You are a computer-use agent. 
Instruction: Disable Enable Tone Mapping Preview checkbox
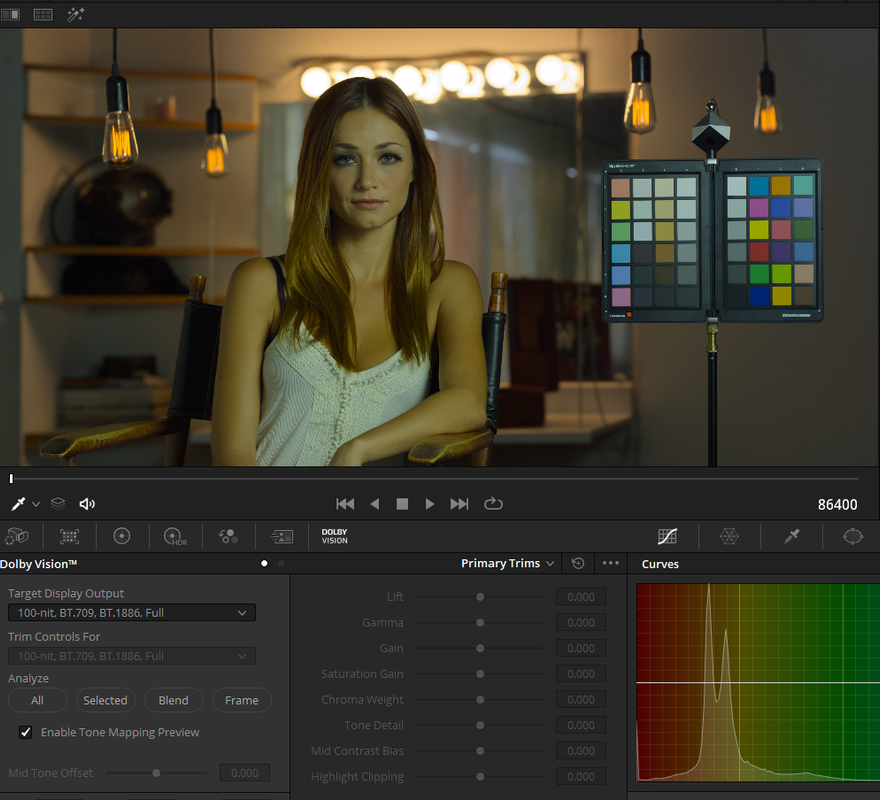25,732
